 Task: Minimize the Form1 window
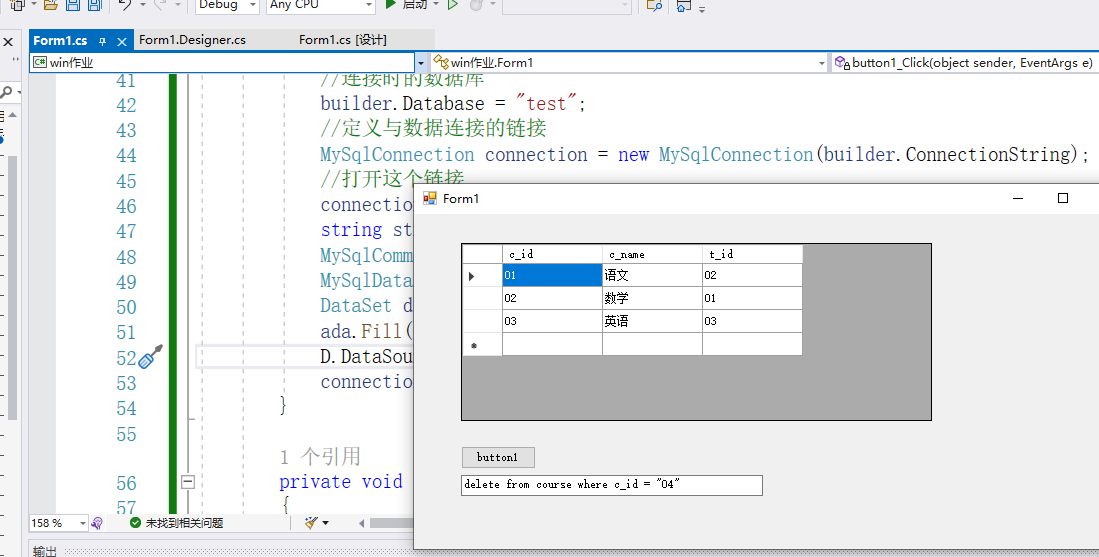[x=1018, y=198]
